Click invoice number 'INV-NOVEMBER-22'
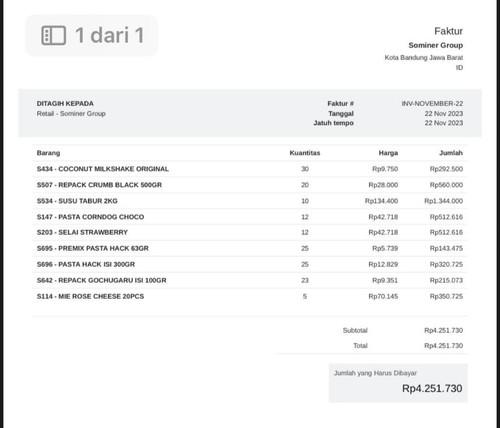The height and width of the screenshot is (428, 500). pos(432,104)
